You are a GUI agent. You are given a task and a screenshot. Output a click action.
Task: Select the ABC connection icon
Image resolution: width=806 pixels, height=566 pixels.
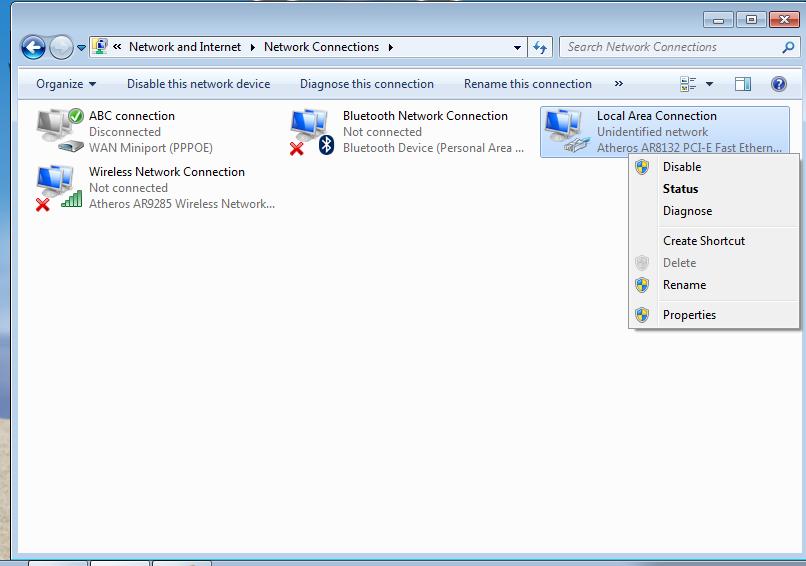(x=60, y=131)
